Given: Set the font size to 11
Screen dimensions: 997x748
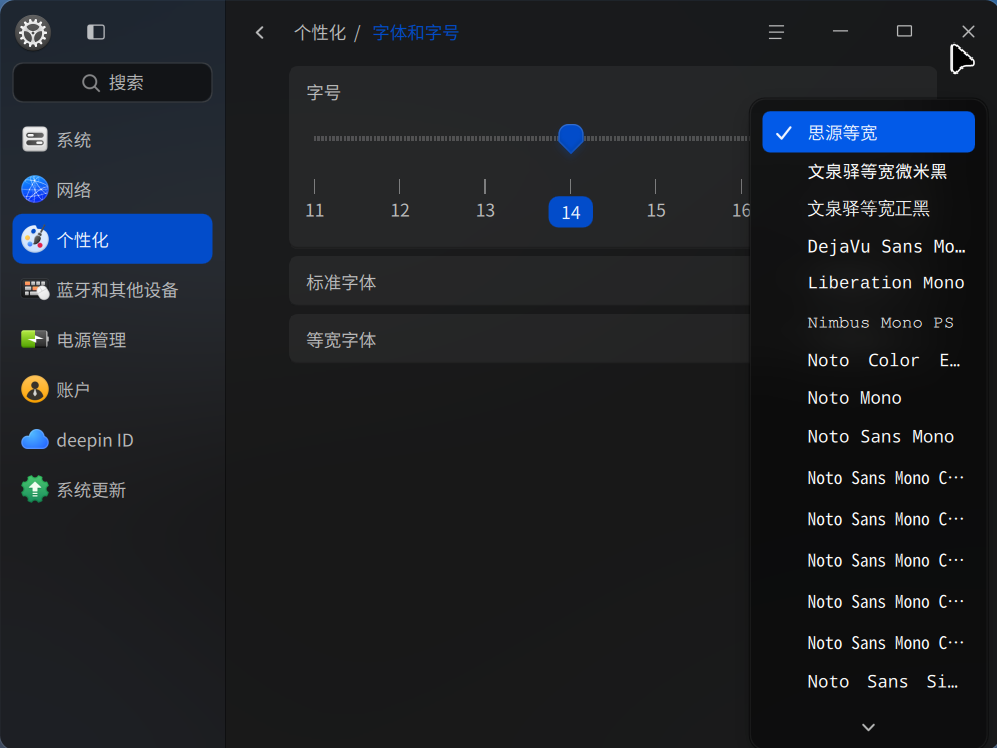Looking at the screenshot, I should [x=315, y=210].
